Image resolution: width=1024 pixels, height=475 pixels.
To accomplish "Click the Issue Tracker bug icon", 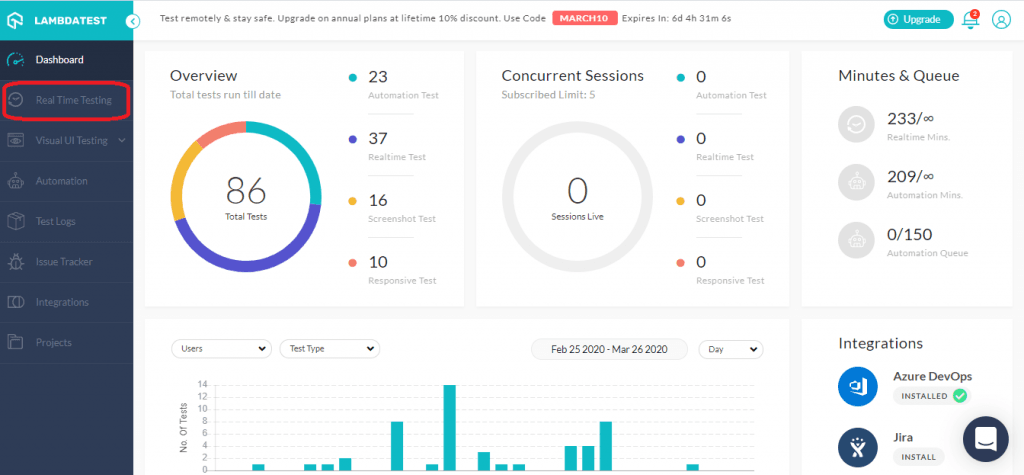I will 16,262.
